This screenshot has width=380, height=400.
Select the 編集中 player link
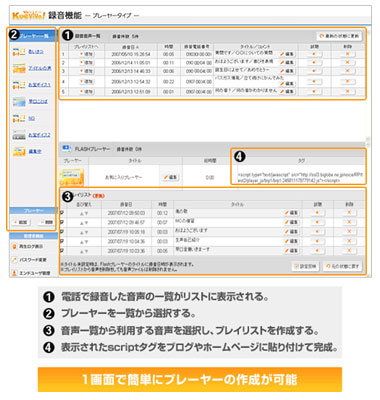[x=35, y=151]
